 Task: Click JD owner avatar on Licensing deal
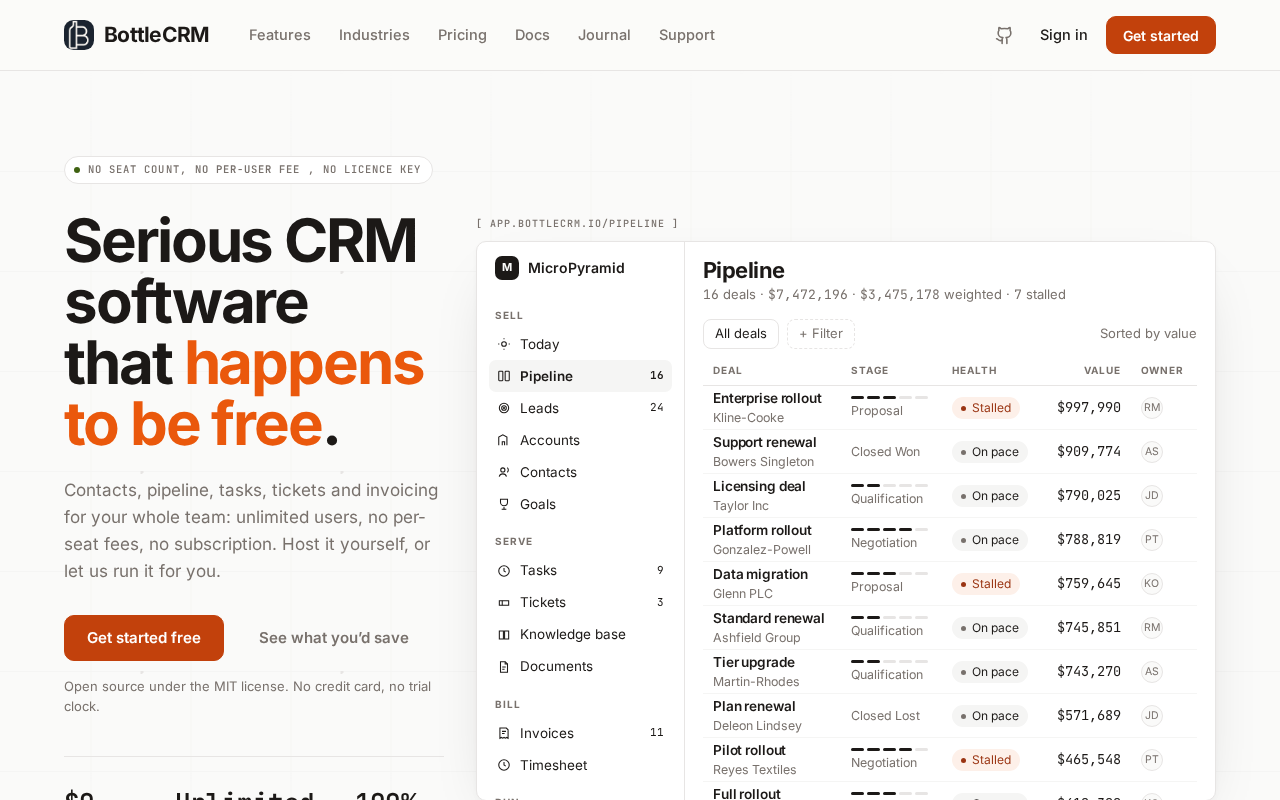click(x=1152, y=495)
